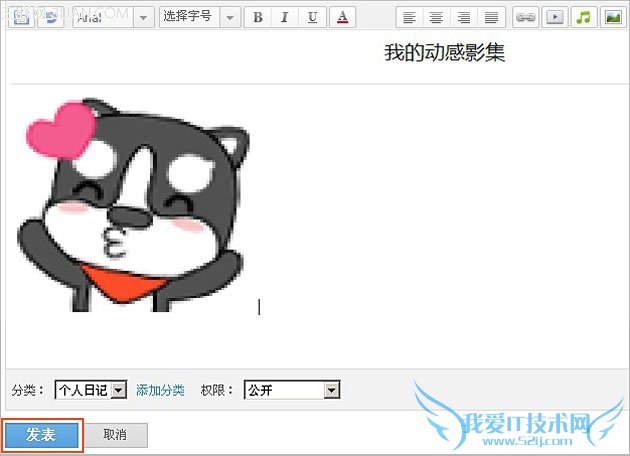Screen dimensions: 630x456
Task: Insert an image into the post
Action: tap(612, 17)
